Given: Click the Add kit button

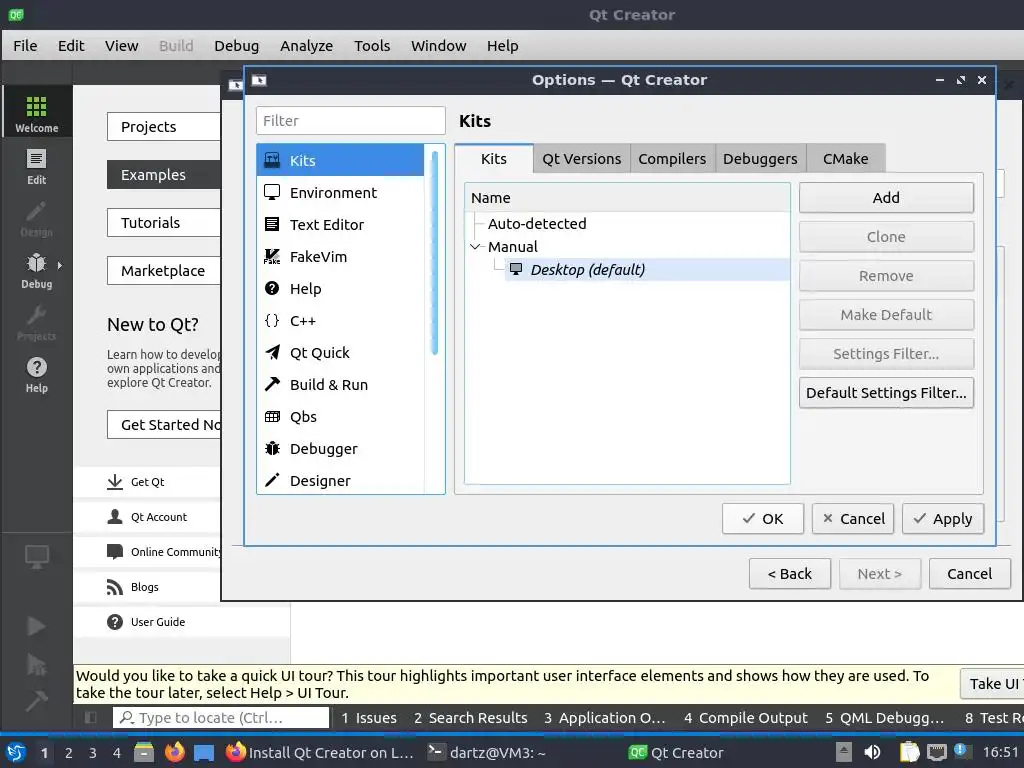Looking at the screenshot, I should coord(886,198).
